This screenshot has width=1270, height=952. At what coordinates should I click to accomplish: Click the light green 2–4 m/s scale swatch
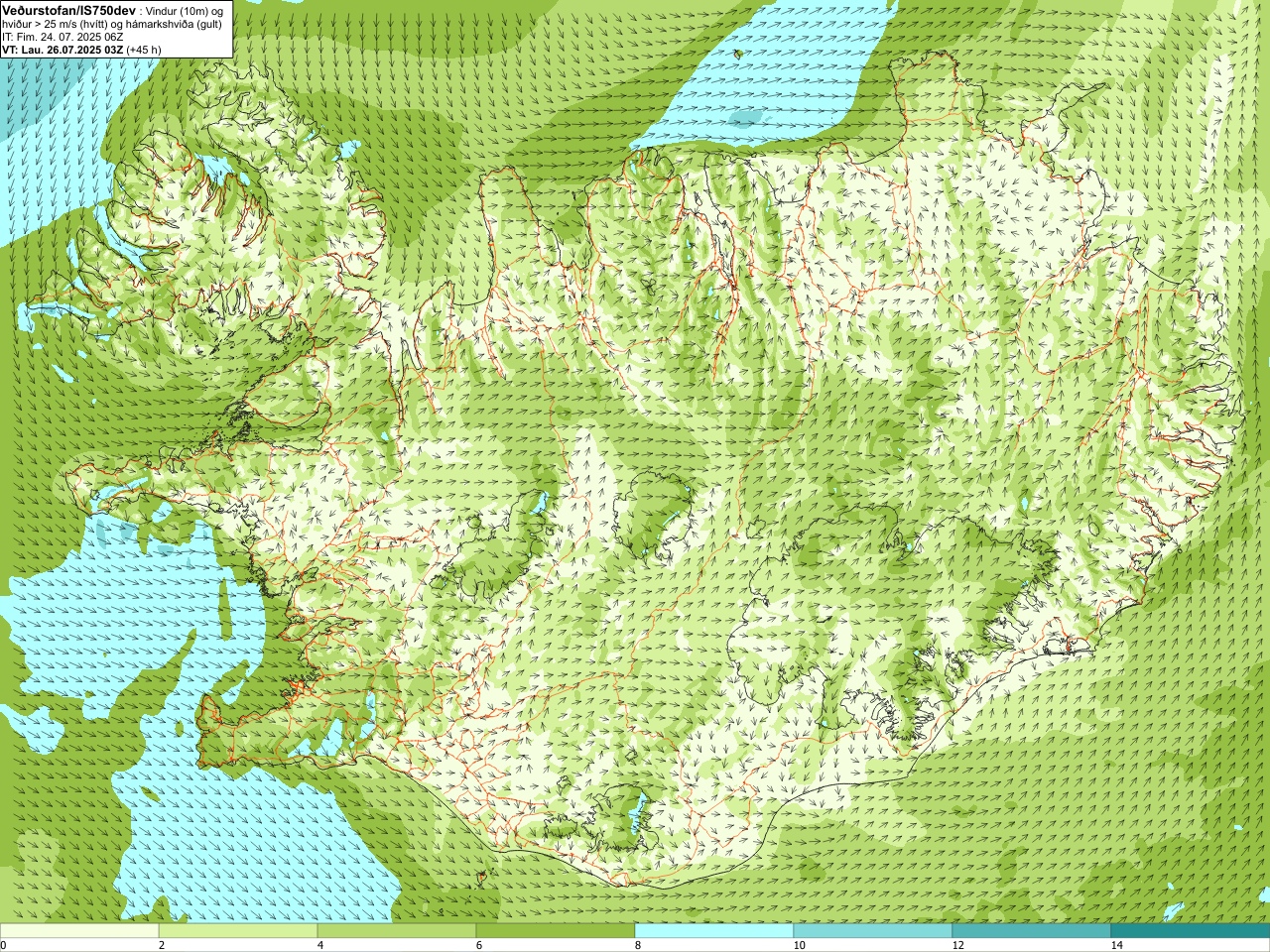(238, 931)
